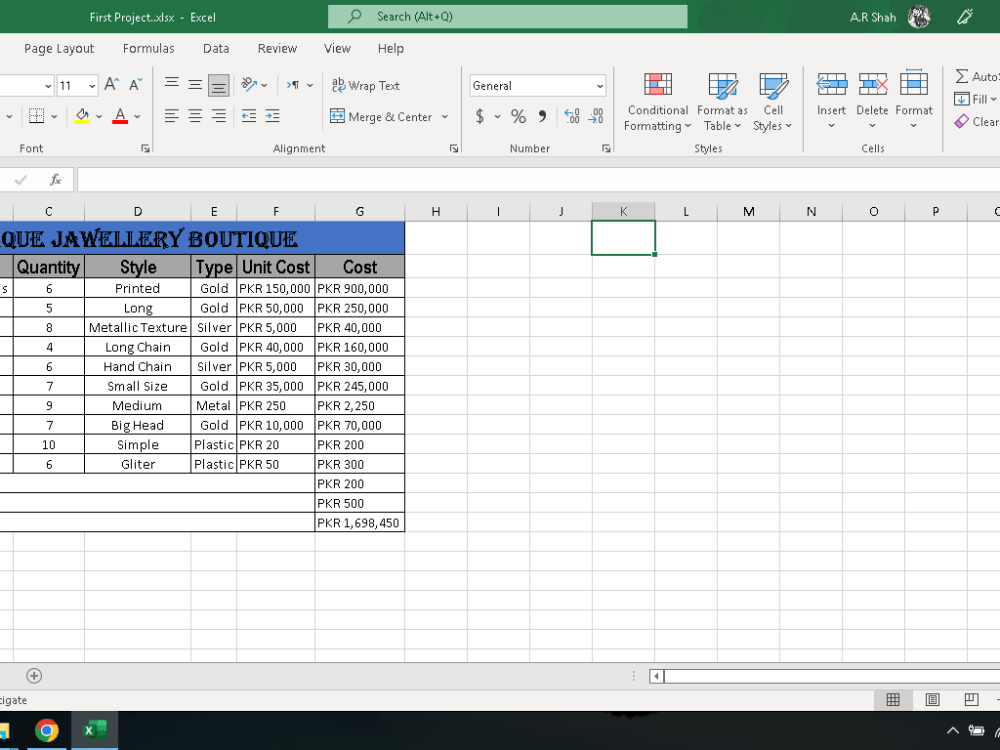The image size is (1000, 750).
Task: Align cell text to the left
Action: coord(172,116)
